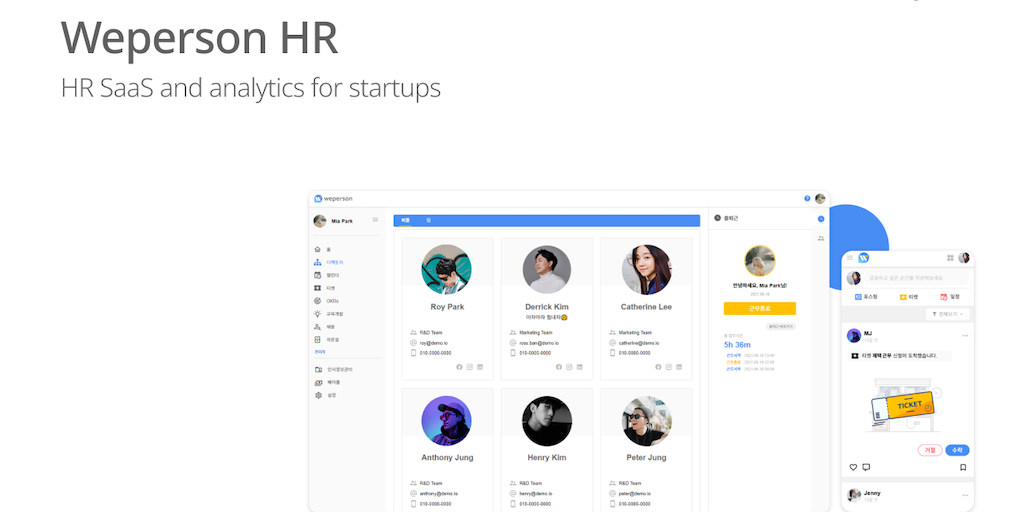1024x512 pixels.
Task: Click the blue accept button on ticket post
Action: [x=957, y=450]
